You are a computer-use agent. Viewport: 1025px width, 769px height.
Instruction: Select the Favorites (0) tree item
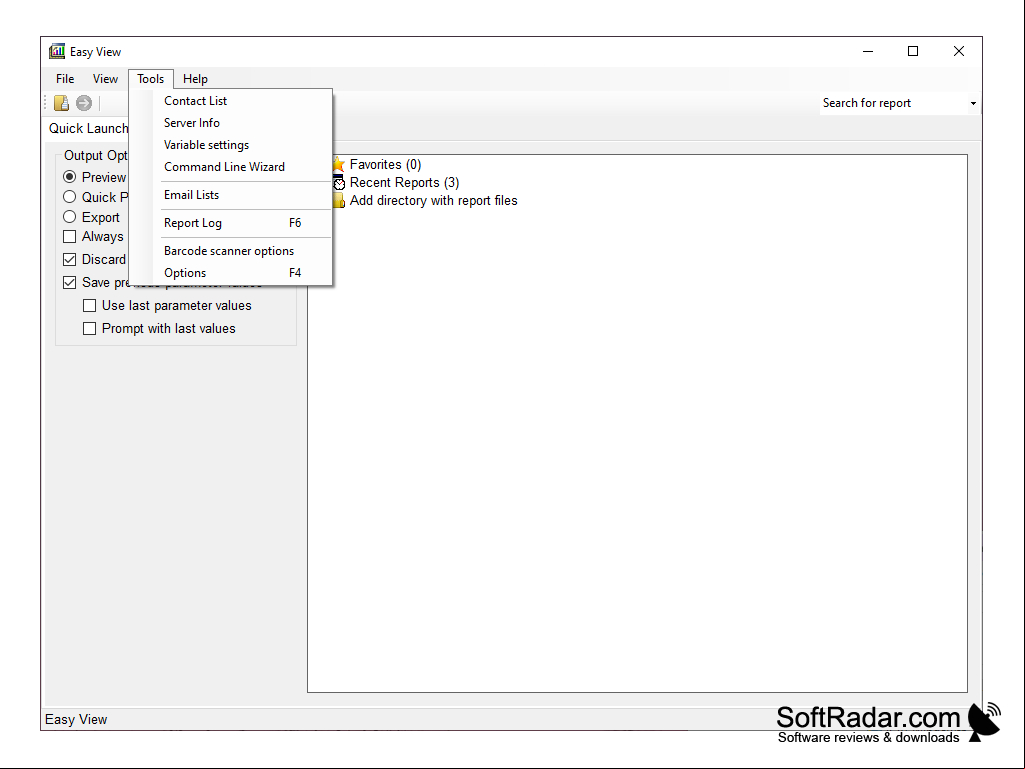pyautogui.click(x=385, y=164)
